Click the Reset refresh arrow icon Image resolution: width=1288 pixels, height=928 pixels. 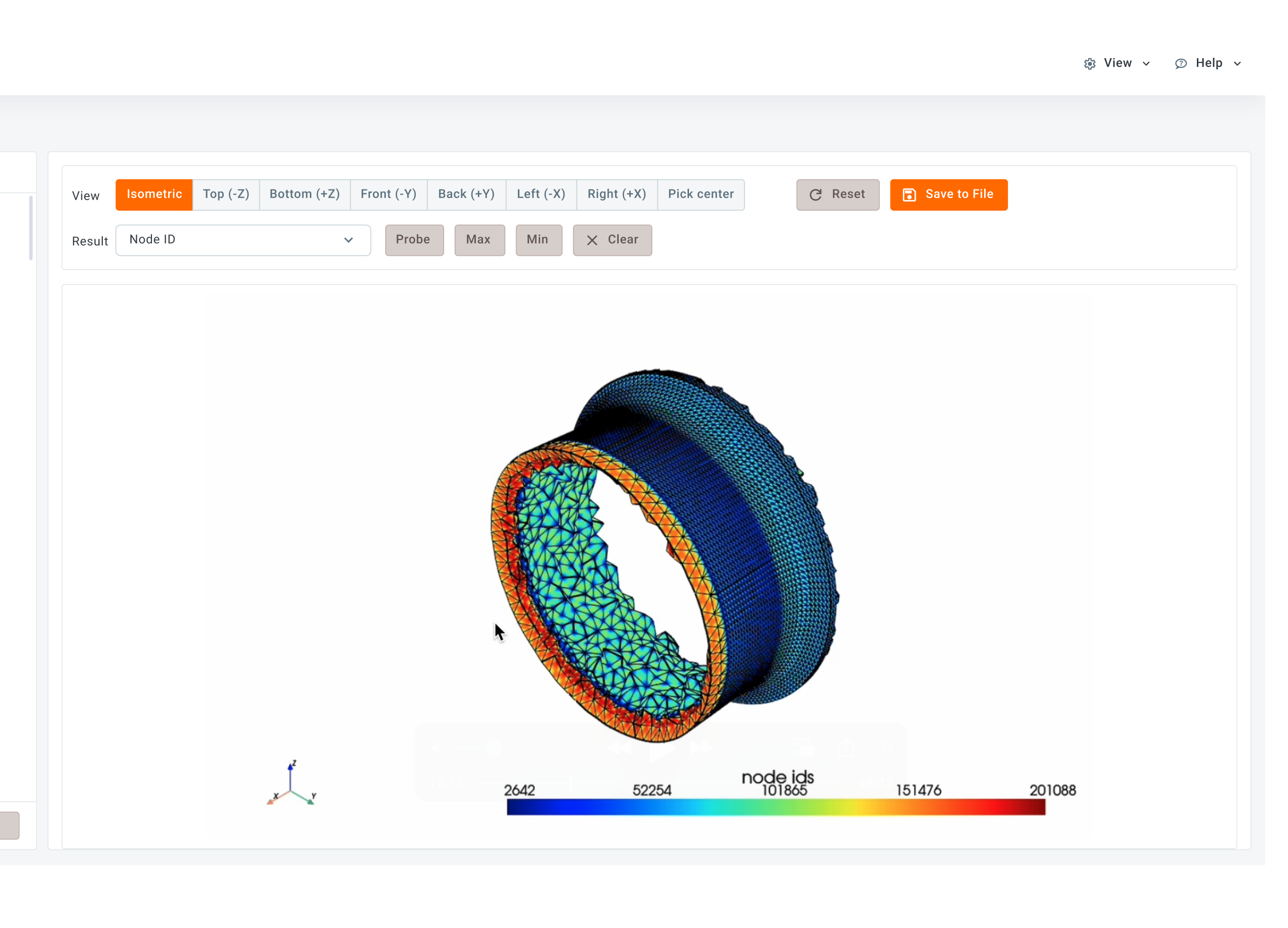pos(816,195)
